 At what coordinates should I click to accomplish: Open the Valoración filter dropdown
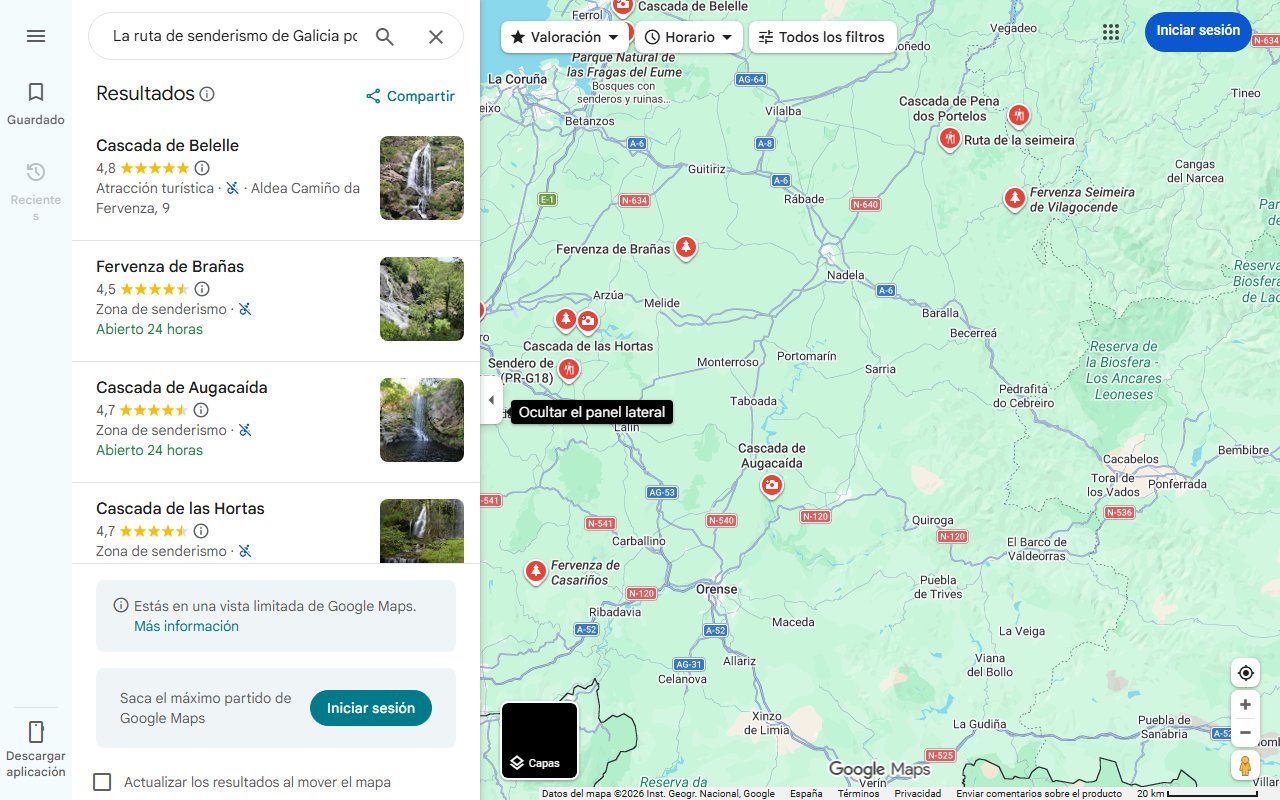(x=563, y=37)
